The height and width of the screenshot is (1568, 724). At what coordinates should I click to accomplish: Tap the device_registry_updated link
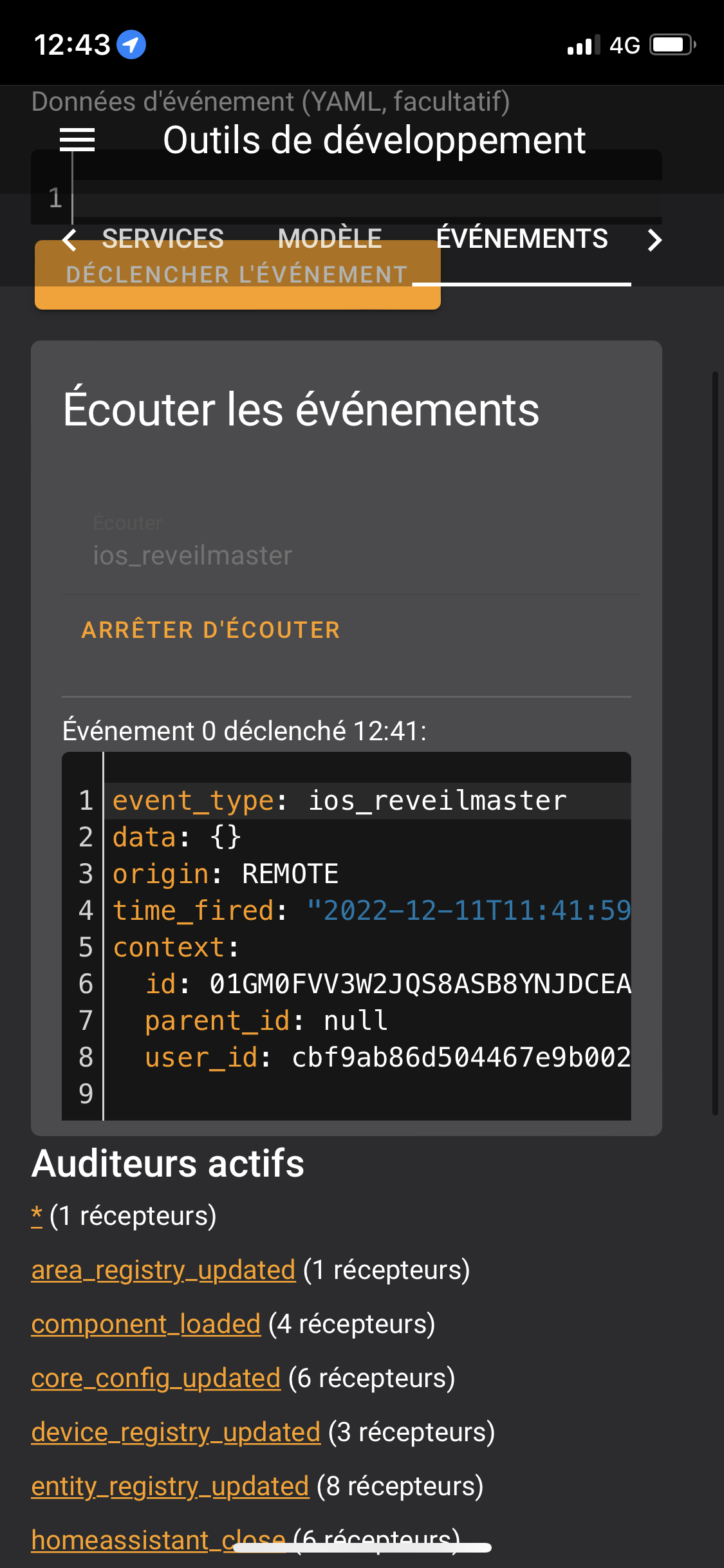pyautogui.click(x=176, y=1432)
